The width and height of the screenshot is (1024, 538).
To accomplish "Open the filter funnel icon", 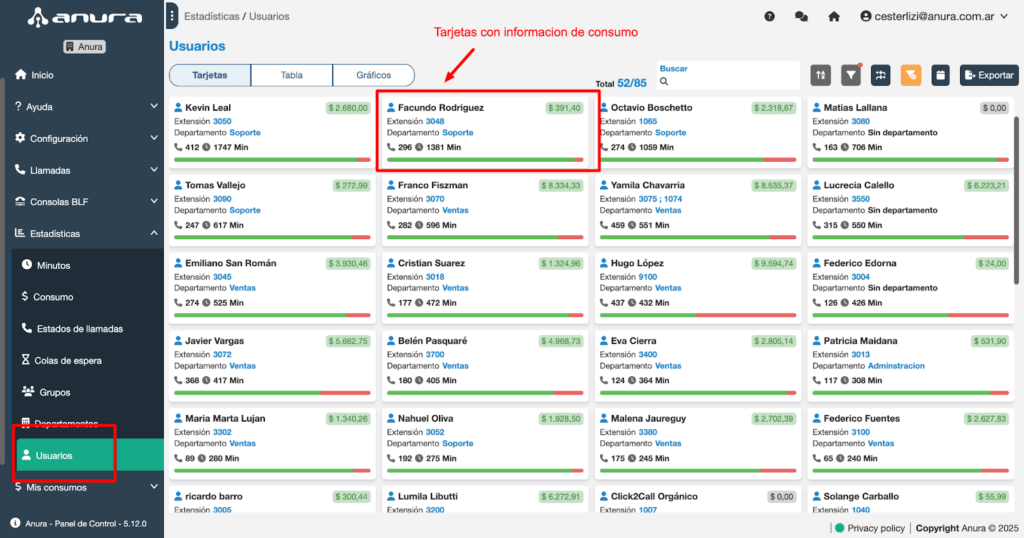I will (x=851, y=75).
